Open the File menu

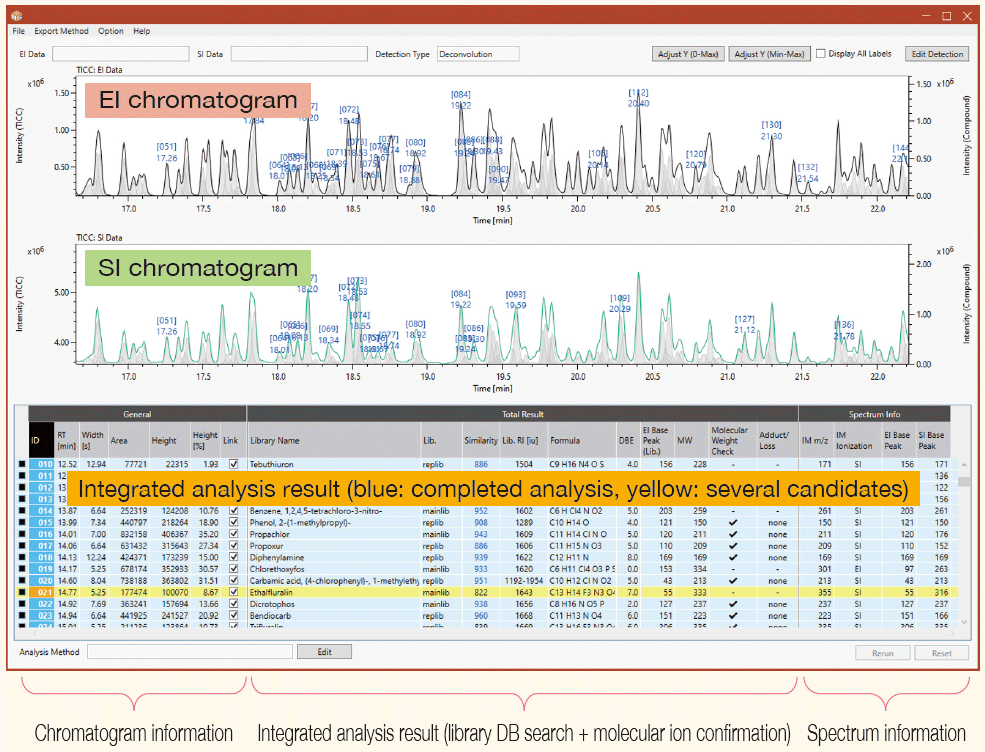17,31
